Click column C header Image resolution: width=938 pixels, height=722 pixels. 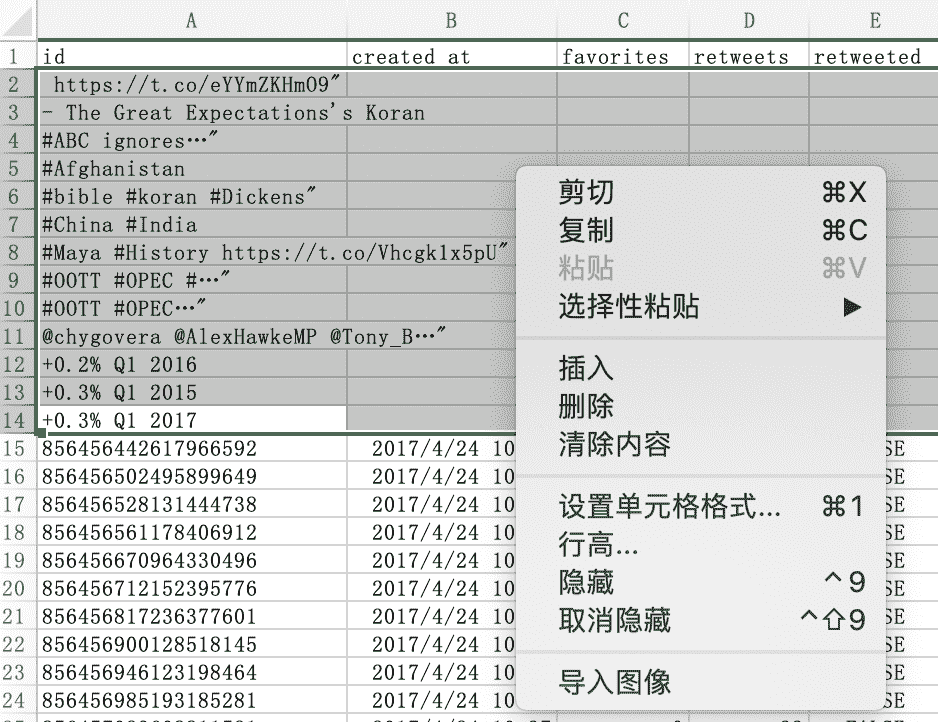point(623,20)
